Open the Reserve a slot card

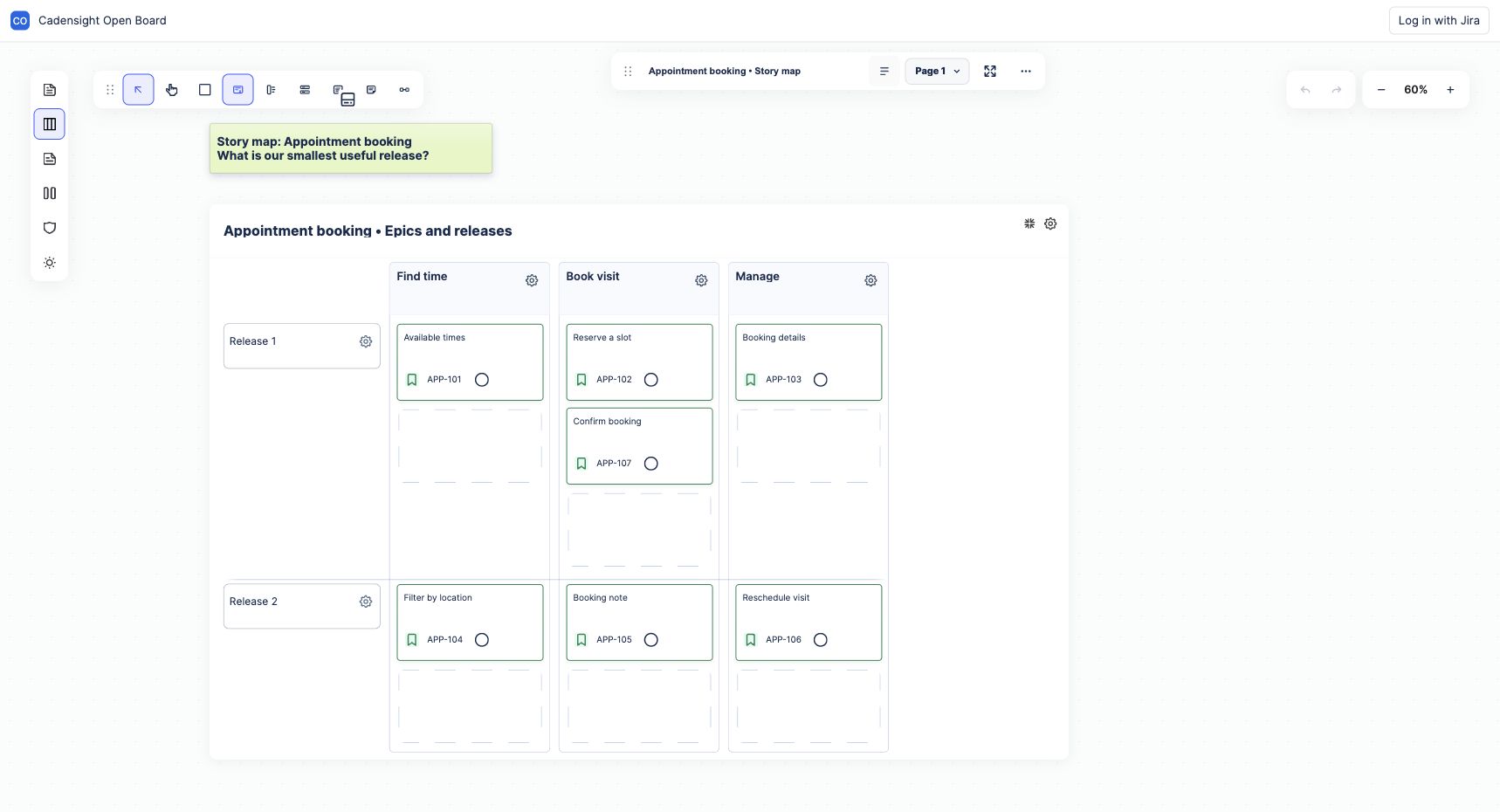click(639, 362)
